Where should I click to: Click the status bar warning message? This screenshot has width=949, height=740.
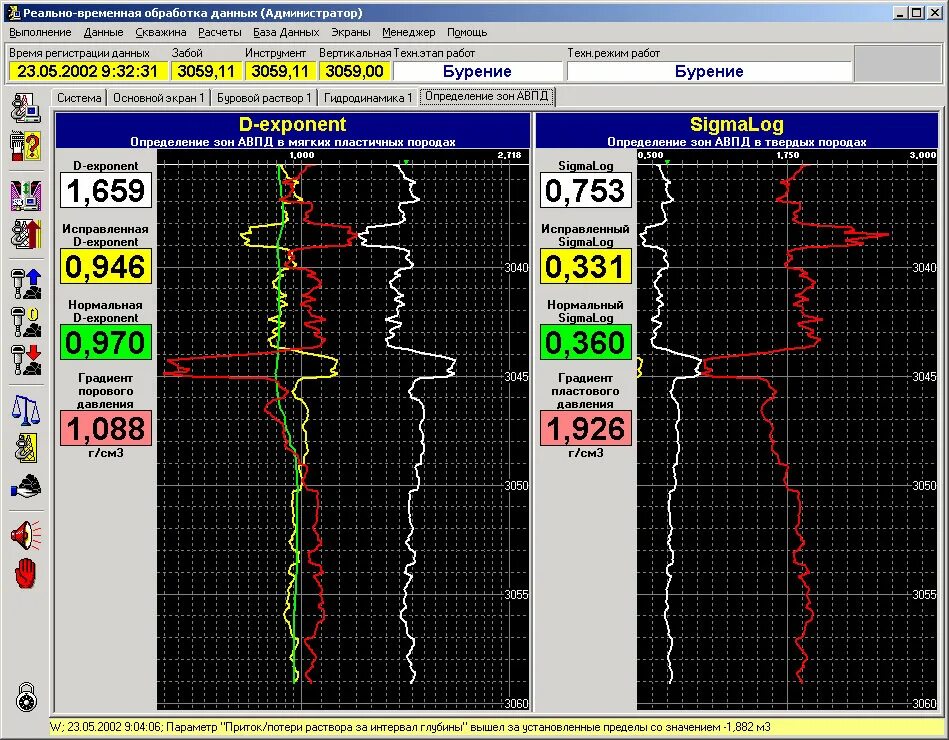(411, 727)
